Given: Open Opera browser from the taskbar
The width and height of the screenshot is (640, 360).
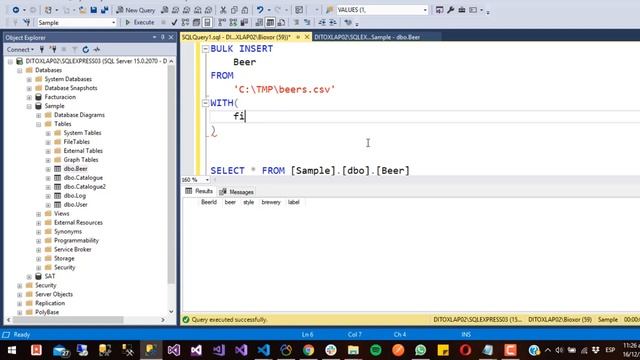Looking at the screenshot, I should click(x=465, y=350).
